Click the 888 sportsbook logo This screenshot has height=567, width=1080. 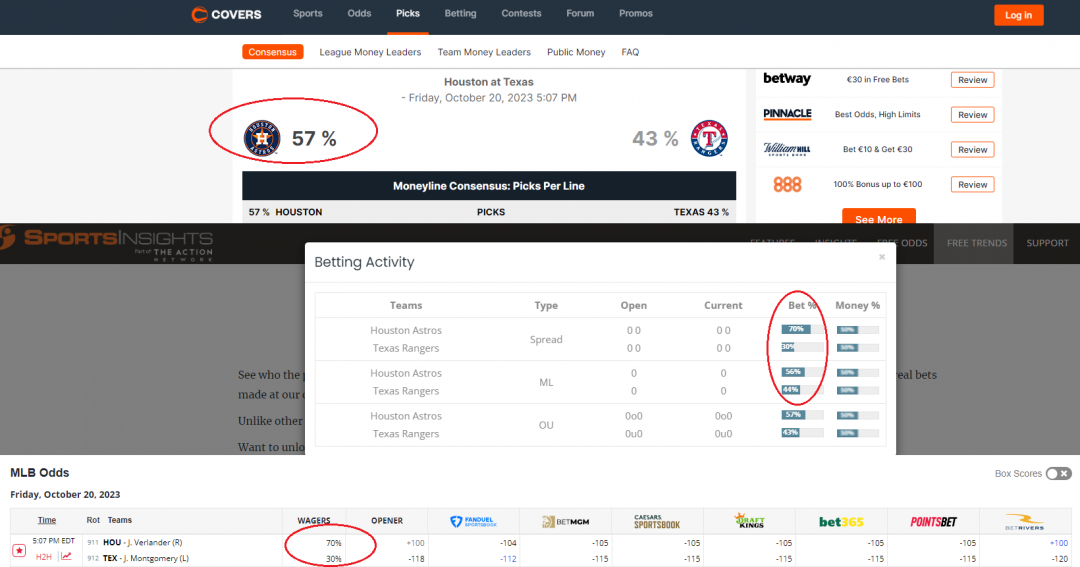pyautogui.click(x=787, y=184)
